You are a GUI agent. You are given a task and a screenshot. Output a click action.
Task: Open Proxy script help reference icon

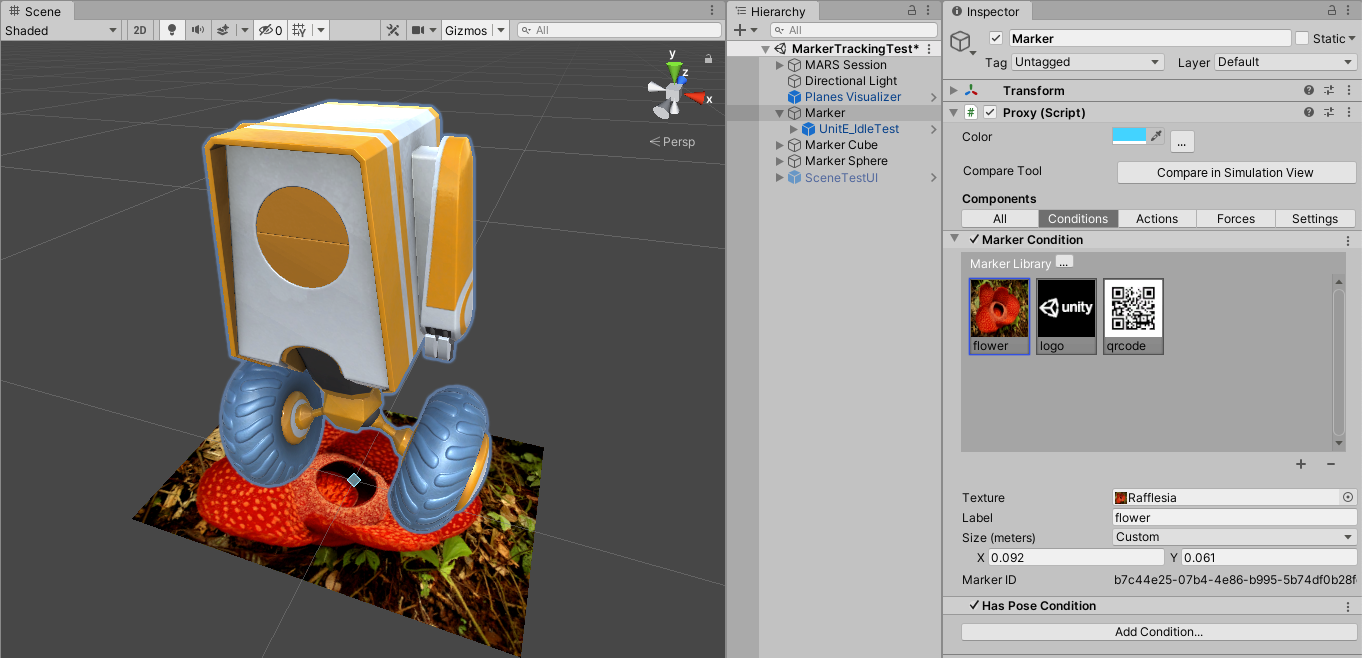point(1309,113)
